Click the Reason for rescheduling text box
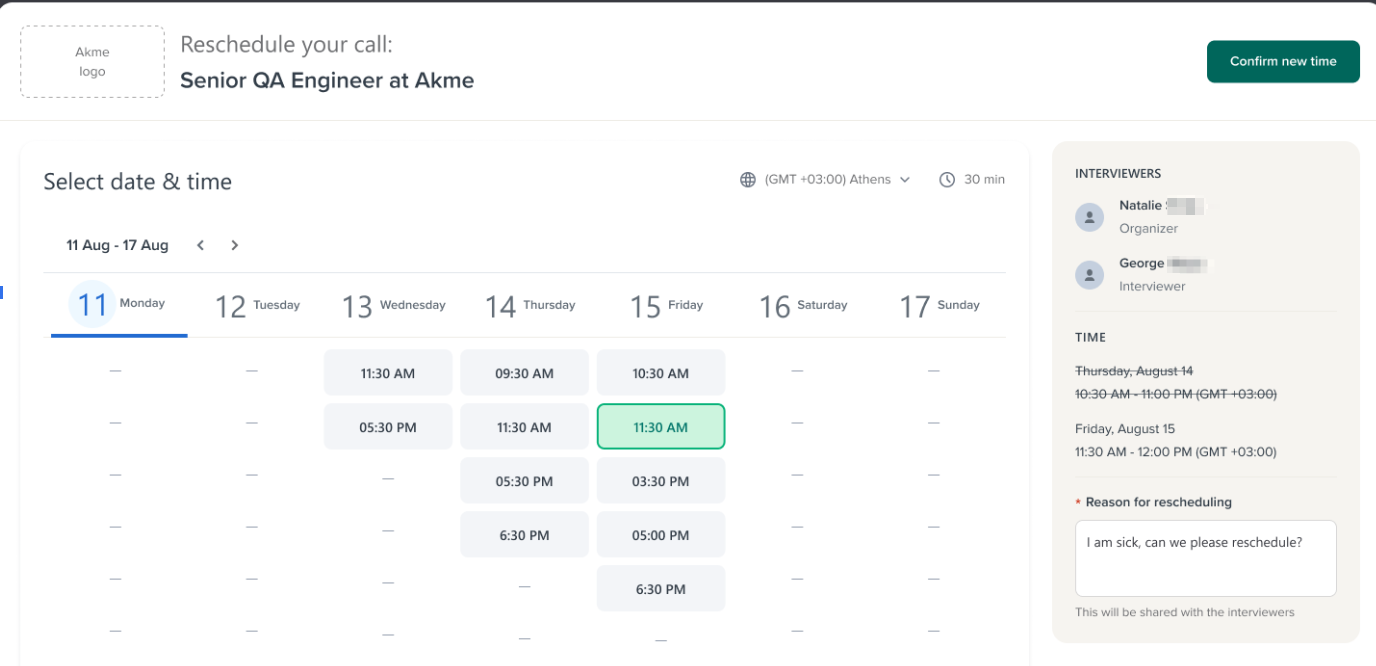This screenshot has height=666, width=1376. click(1205, 558)
